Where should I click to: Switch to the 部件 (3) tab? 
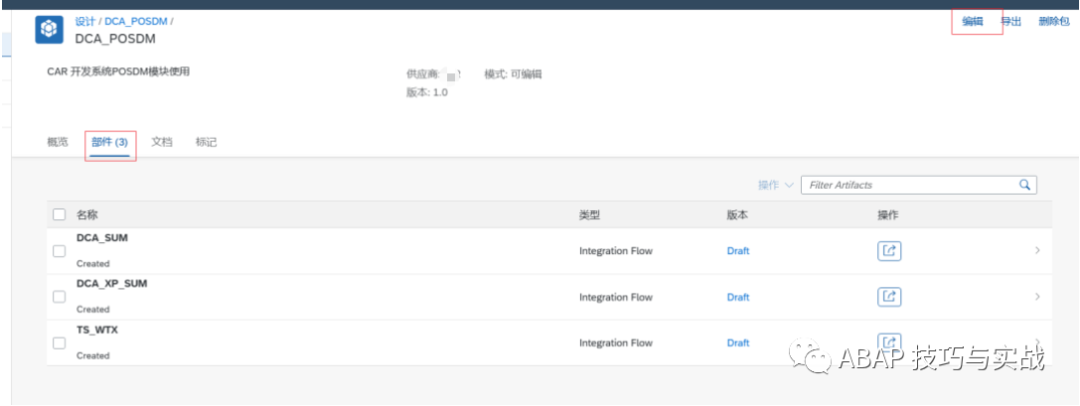tap(110, 142)
